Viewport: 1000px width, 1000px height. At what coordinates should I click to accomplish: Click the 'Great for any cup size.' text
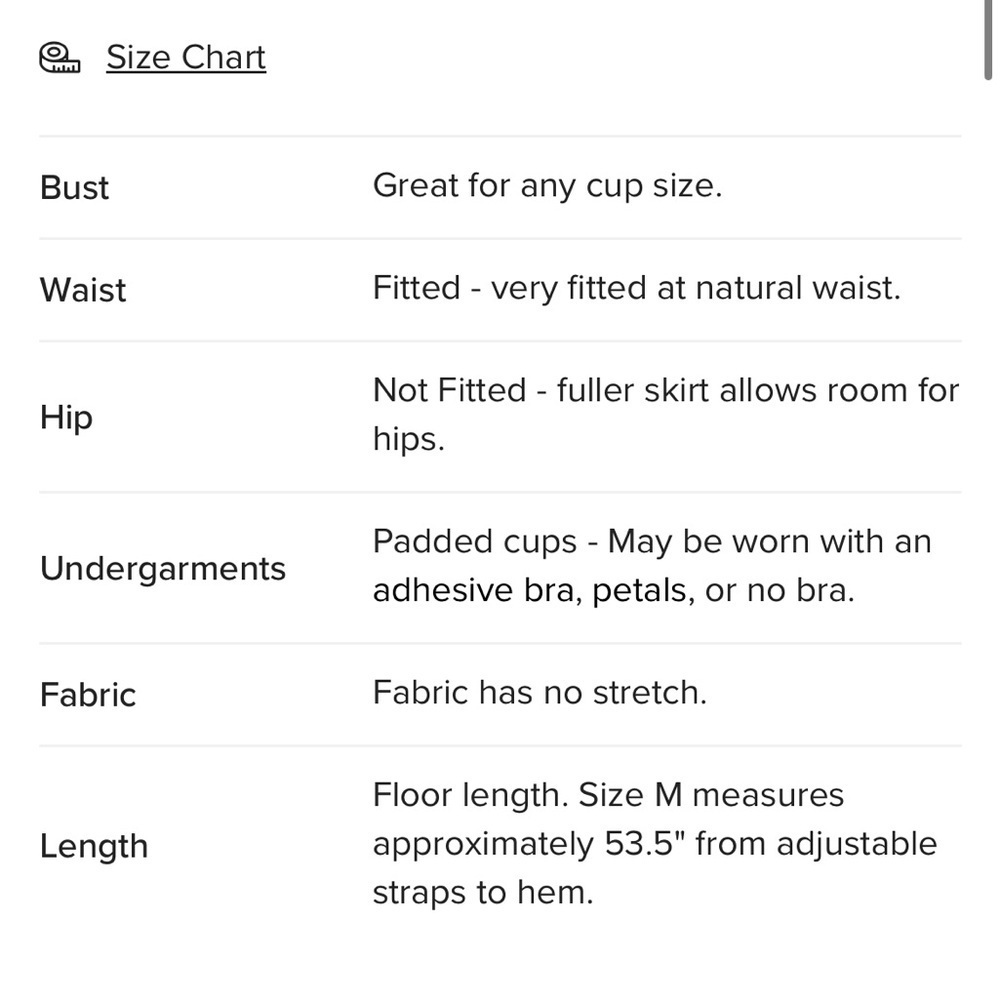click(547, 186)
